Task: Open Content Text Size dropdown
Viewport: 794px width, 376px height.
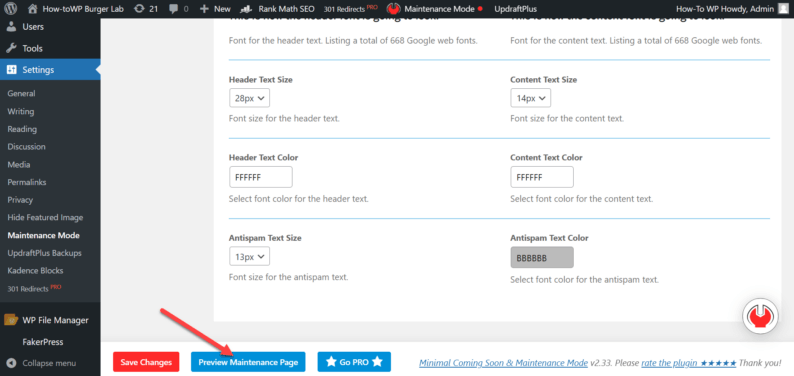Action: tap(530, 99)
